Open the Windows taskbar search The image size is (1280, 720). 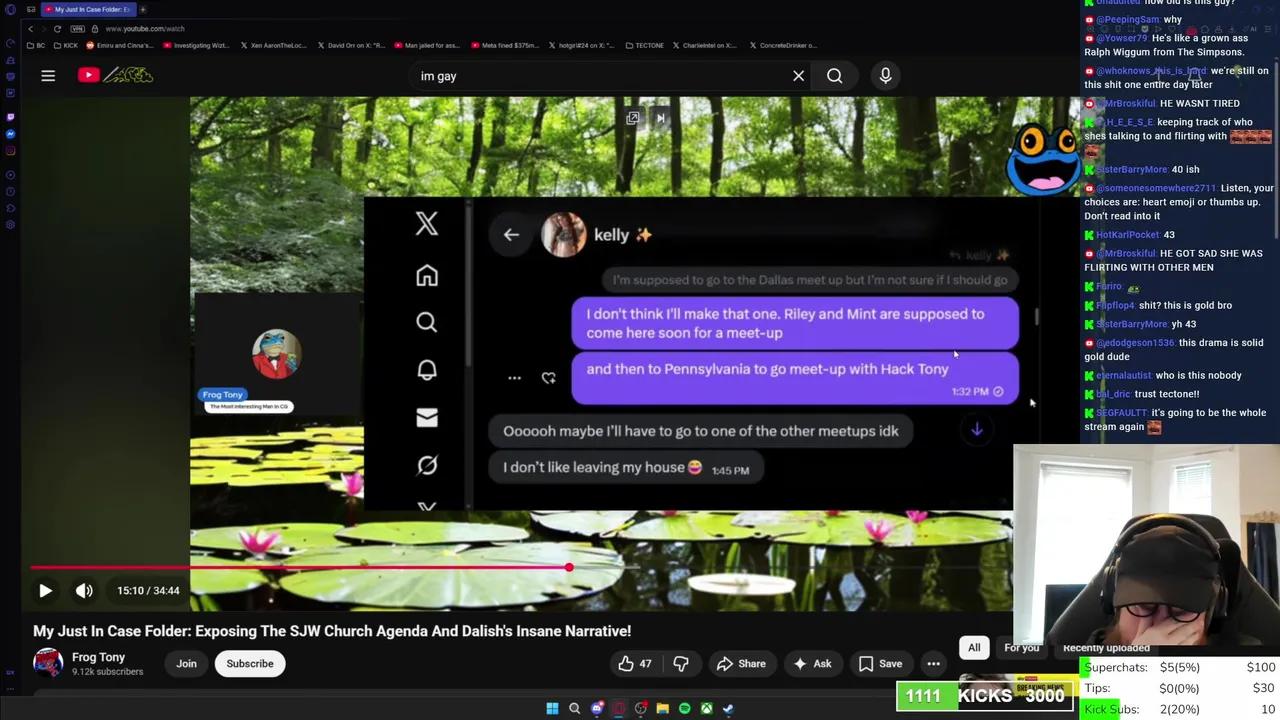[x=574, y=709]
